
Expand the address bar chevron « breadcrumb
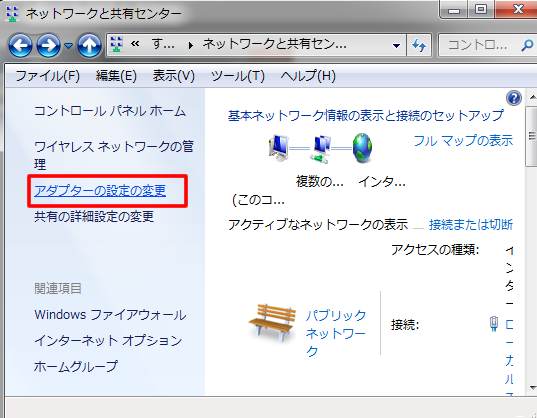coord(135,44)
